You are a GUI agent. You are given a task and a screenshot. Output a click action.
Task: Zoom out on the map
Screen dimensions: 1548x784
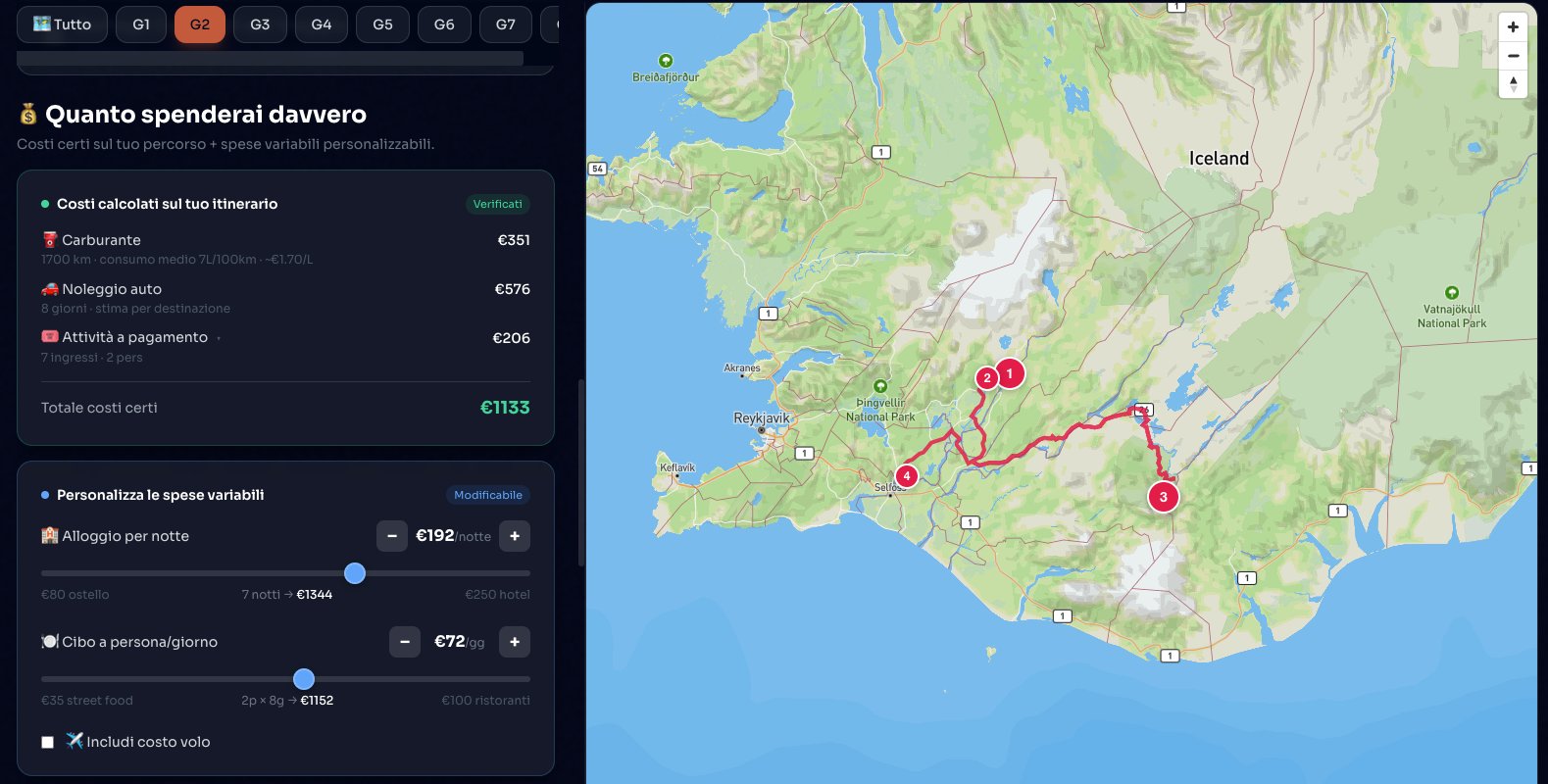(1513, 56)
